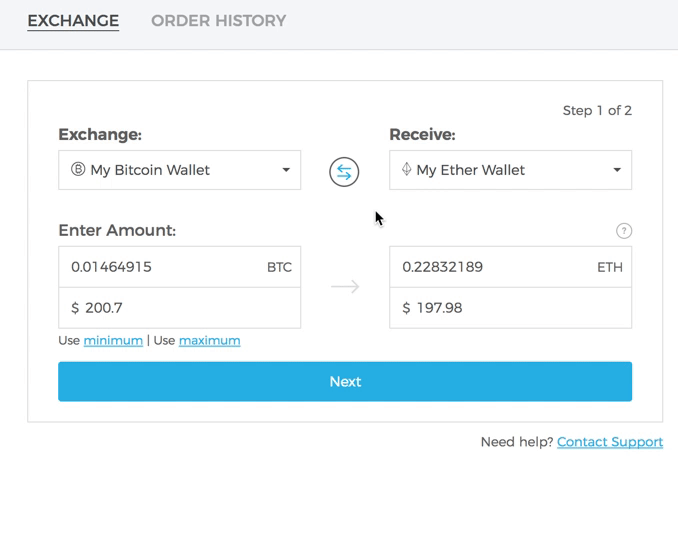This screenshot has width=678, height=556.
Task: Expand the My Ether Wallet dropdown arrow
Action: [617, 170]
